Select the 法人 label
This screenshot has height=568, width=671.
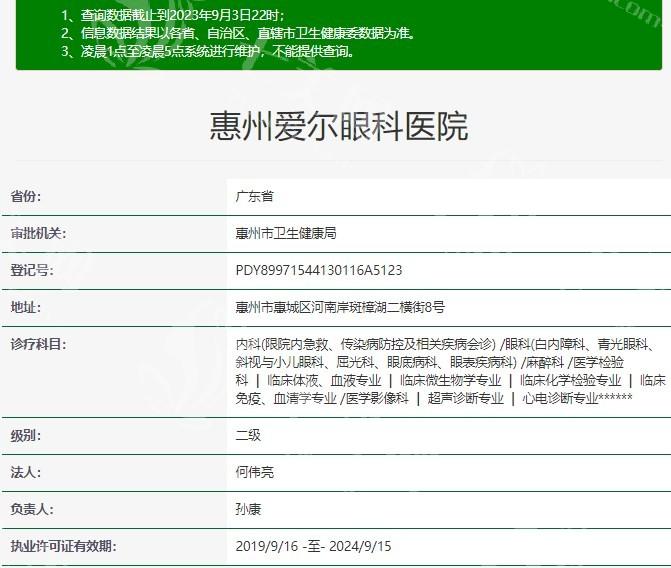click(26, 472)
